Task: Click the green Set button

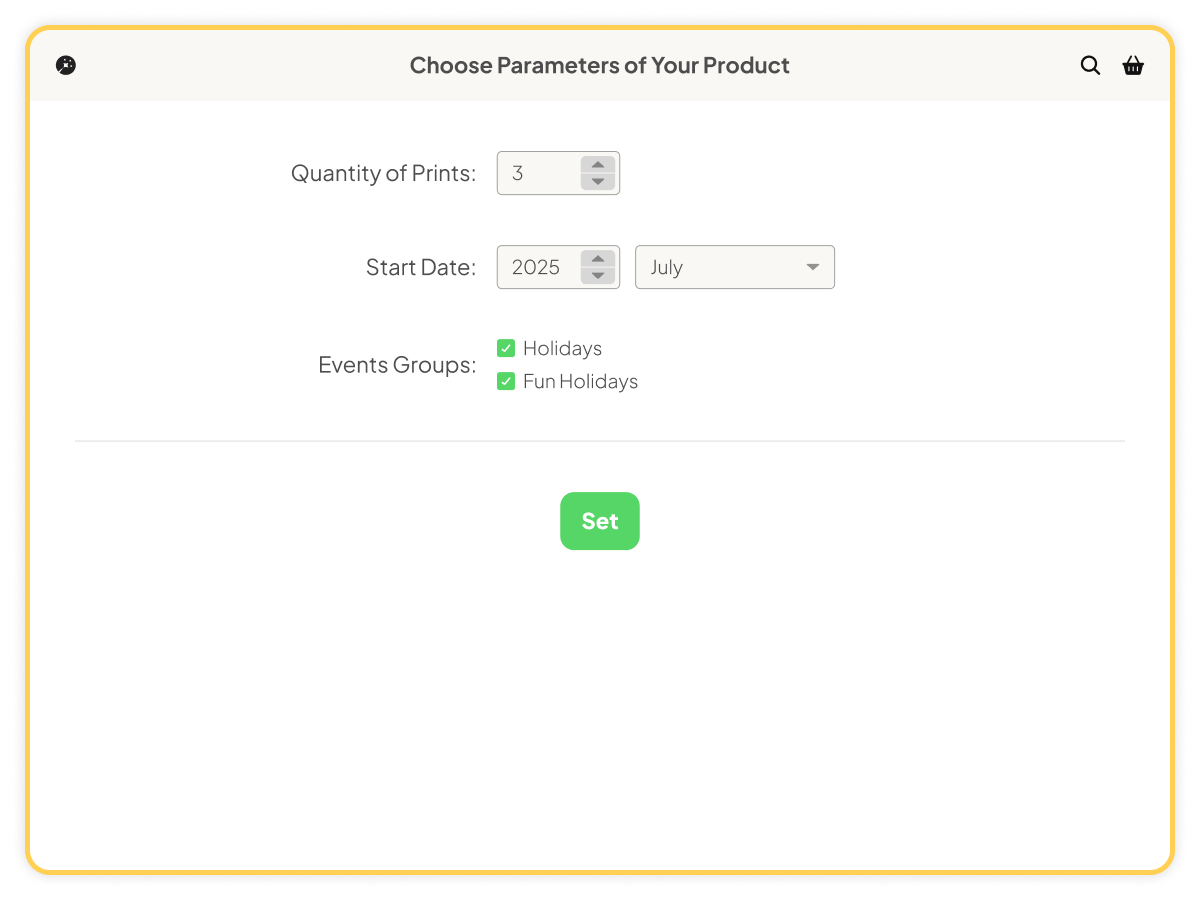Action: (x=600, y=521)
